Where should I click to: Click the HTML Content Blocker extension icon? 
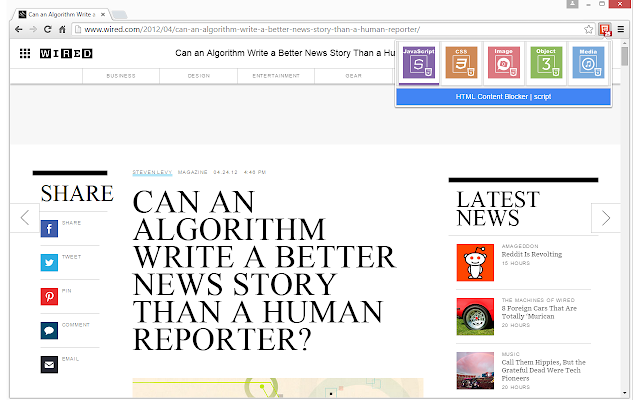click(x=604, y=29)
